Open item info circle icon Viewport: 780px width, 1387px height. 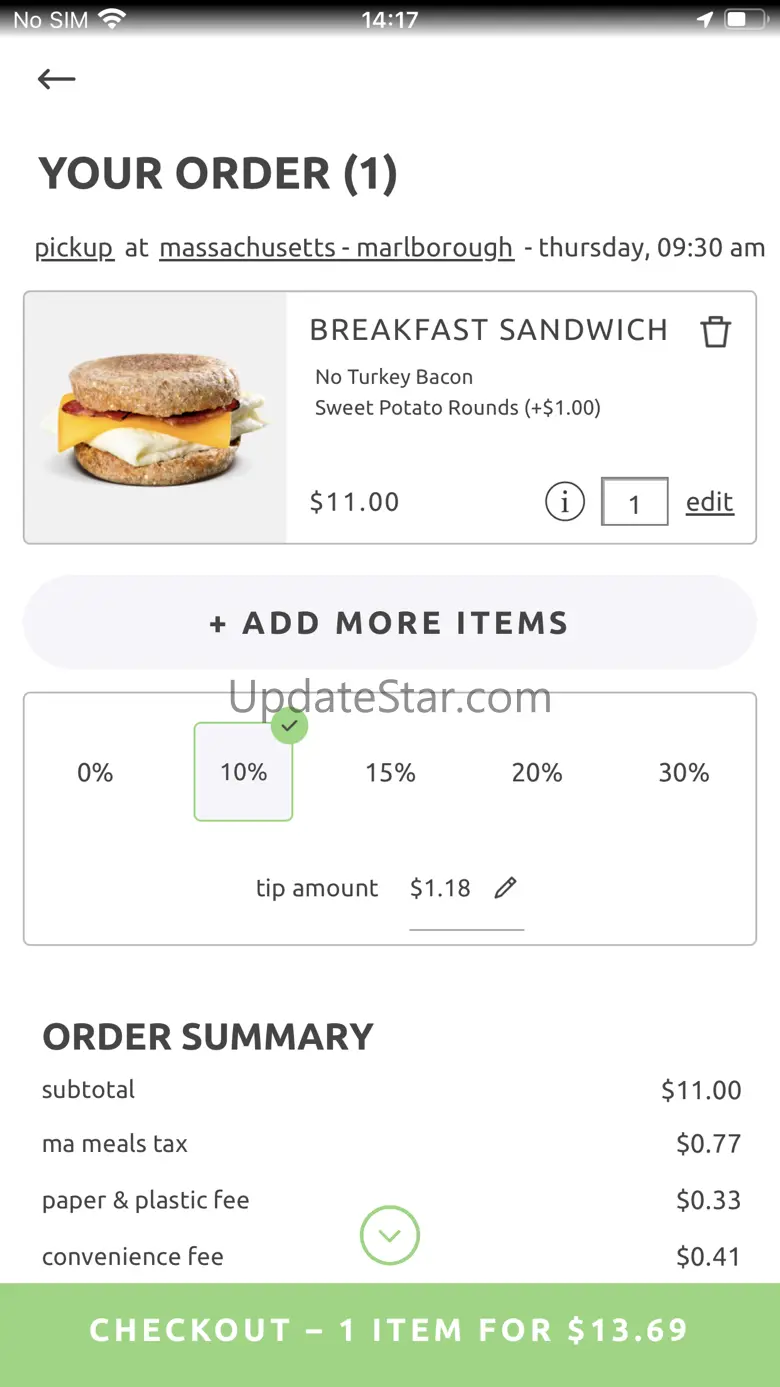pos(565,501)
